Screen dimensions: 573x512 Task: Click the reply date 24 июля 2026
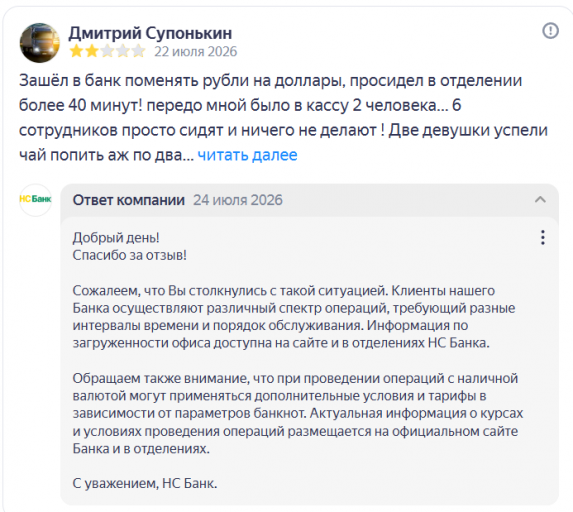[238, 200]
